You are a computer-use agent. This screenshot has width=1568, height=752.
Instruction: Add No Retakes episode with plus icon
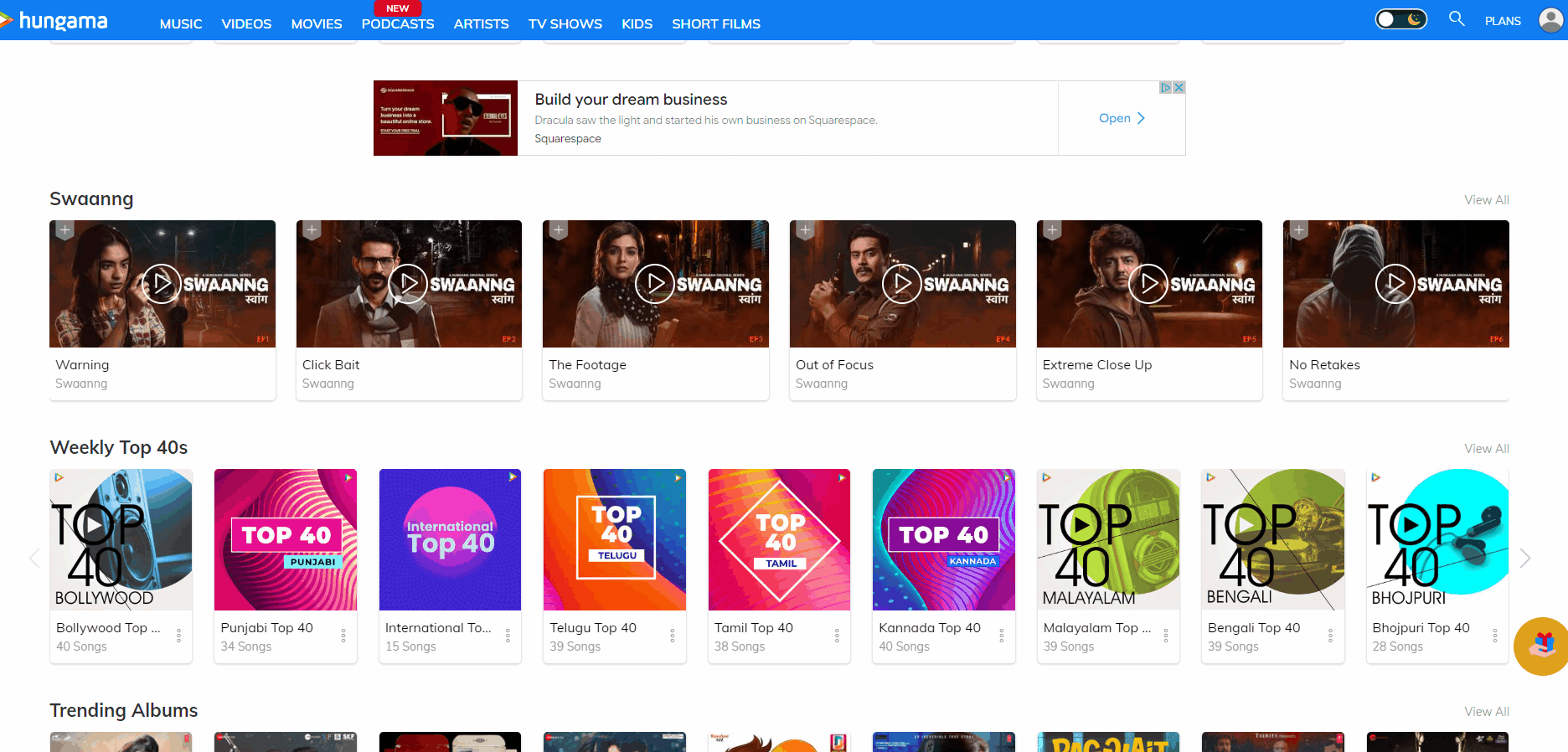coord(1298,230)
